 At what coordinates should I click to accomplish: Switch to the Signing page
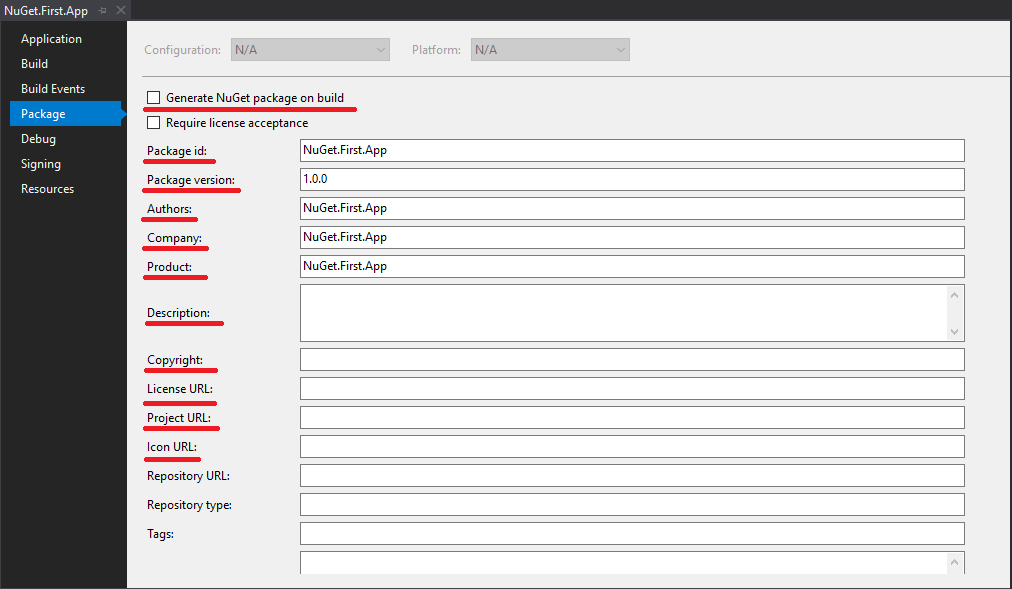(x=41, y=164)
